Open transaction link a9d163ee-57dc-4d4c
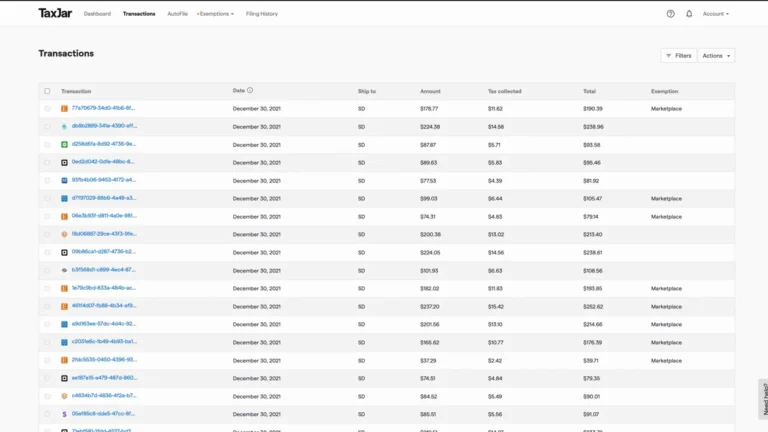This screenshot has width=768, height=432. (x=104, y=324)
